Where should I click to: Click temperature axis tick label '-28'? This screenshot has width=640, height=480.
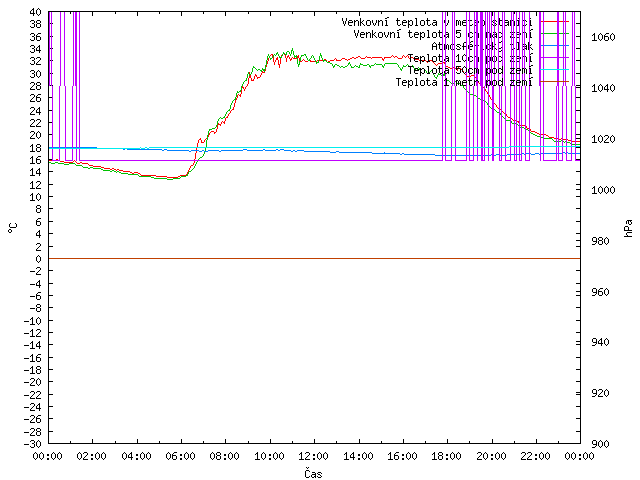tap(33, 432)
